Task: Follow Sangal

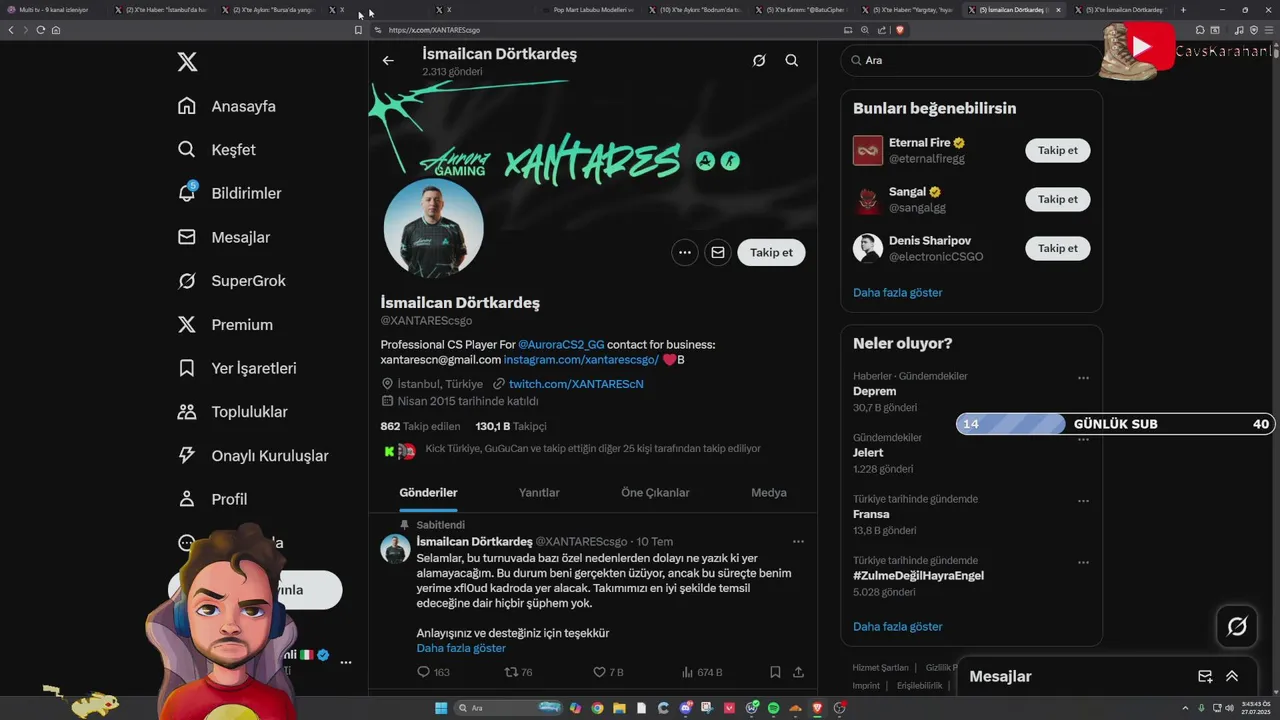Action: 1058,199
